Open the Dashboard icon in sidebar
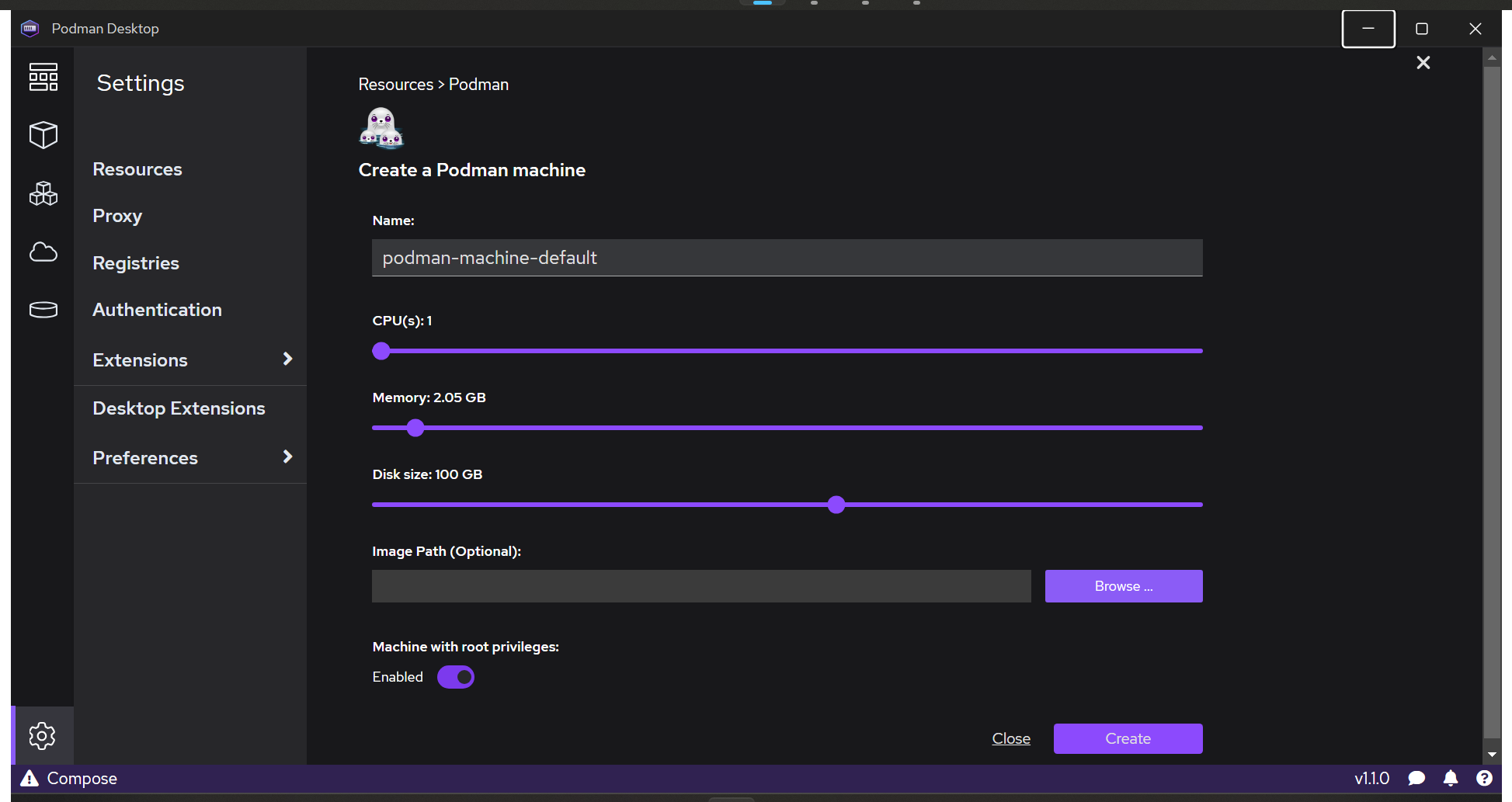The height and width of the screenshot is (802, 1512). (43, 77)
